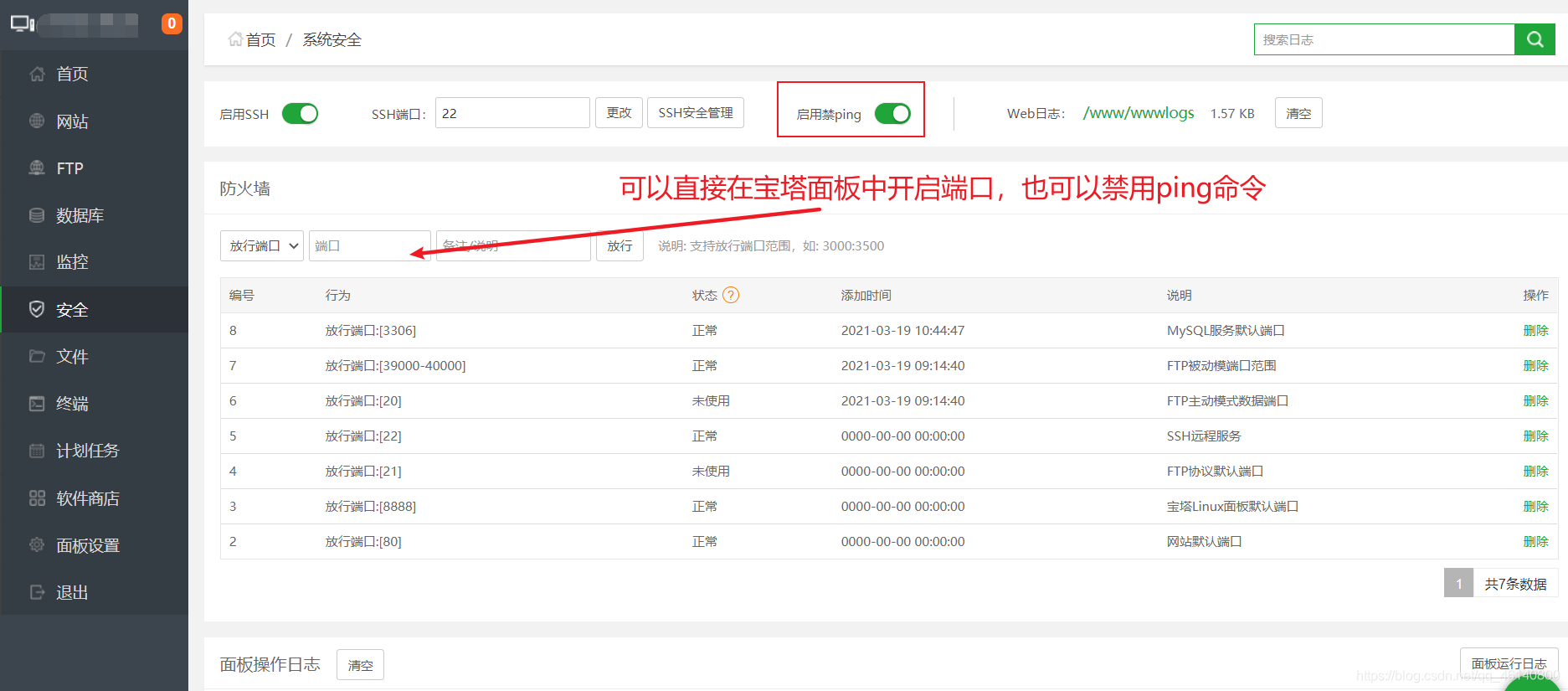Open the 面板运行日志 button
Viewport: 1568px width, 691px height.
point(1509,663)
